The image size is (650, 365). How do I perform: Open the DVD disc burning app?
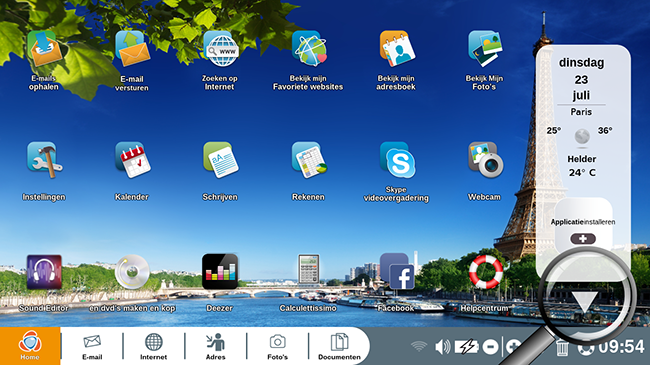tap(132, 272)
